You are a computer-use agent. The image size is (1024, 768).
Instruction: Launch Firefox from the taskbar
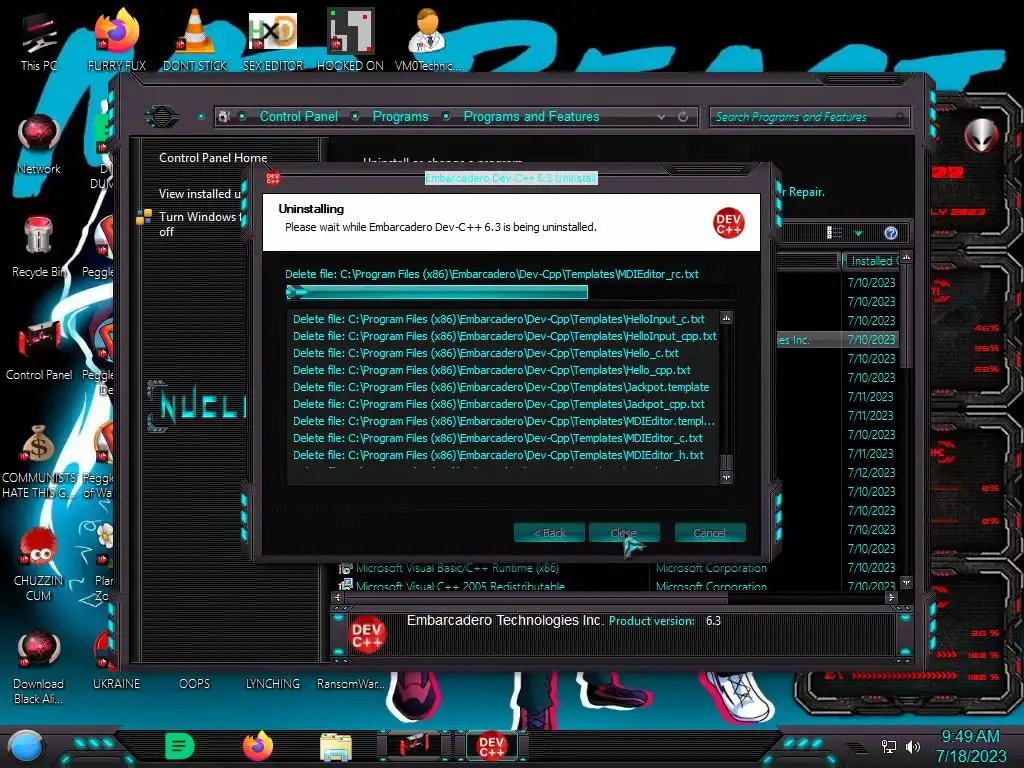257,746
